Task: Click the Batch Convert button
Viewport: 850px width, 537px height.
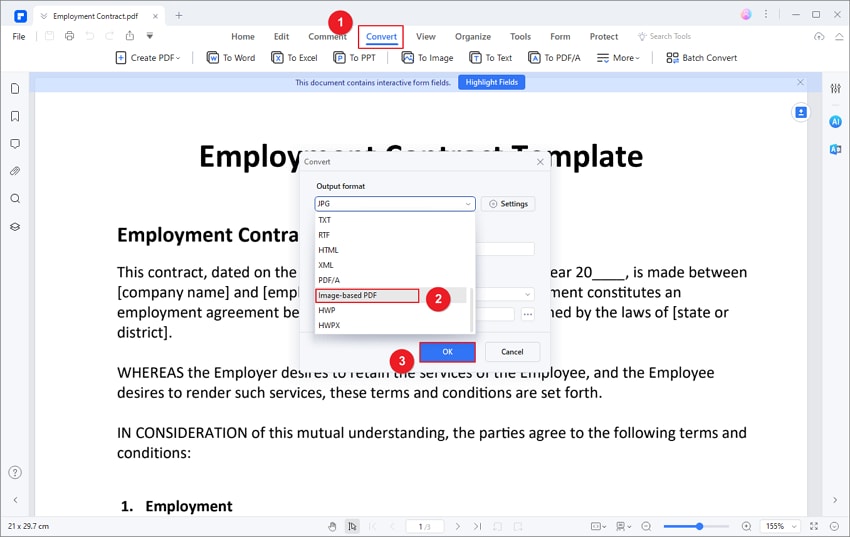Action: (701, 57)
